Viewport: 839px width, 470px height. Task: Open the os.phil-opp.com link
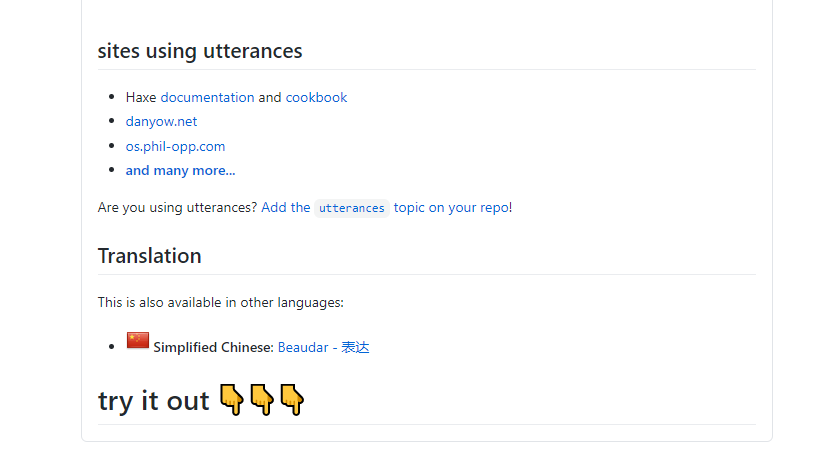pyautogui.click(x=175, y=146)
